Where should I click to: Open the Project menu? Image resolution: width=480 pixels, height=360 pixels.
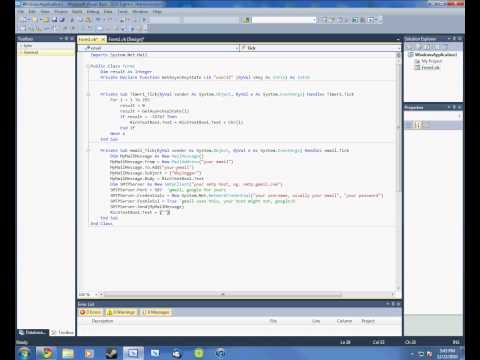(x=61, y=12)
